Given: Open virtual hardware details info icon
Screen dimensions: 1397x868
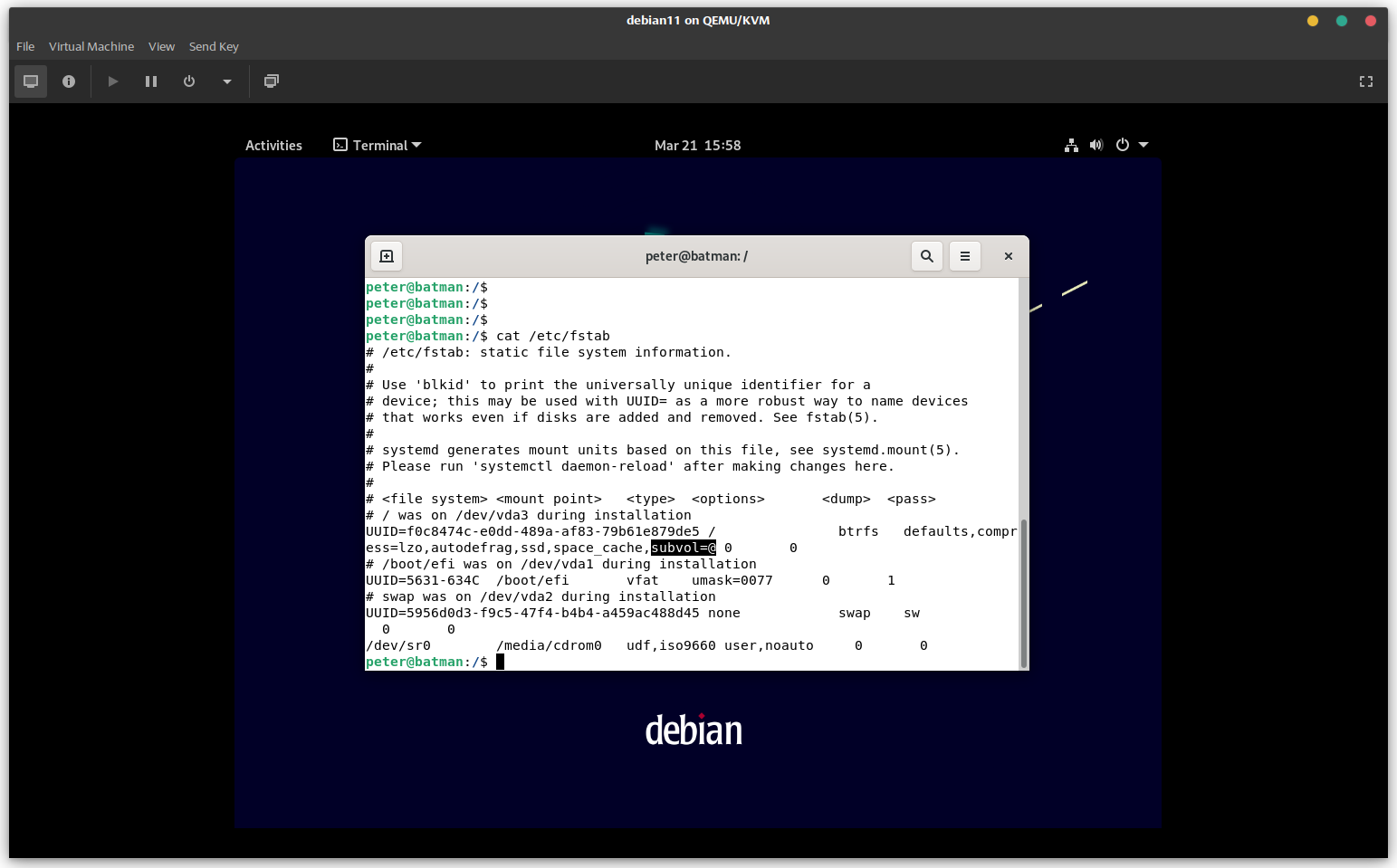Looking at the screenshot, I should (69, 81).
